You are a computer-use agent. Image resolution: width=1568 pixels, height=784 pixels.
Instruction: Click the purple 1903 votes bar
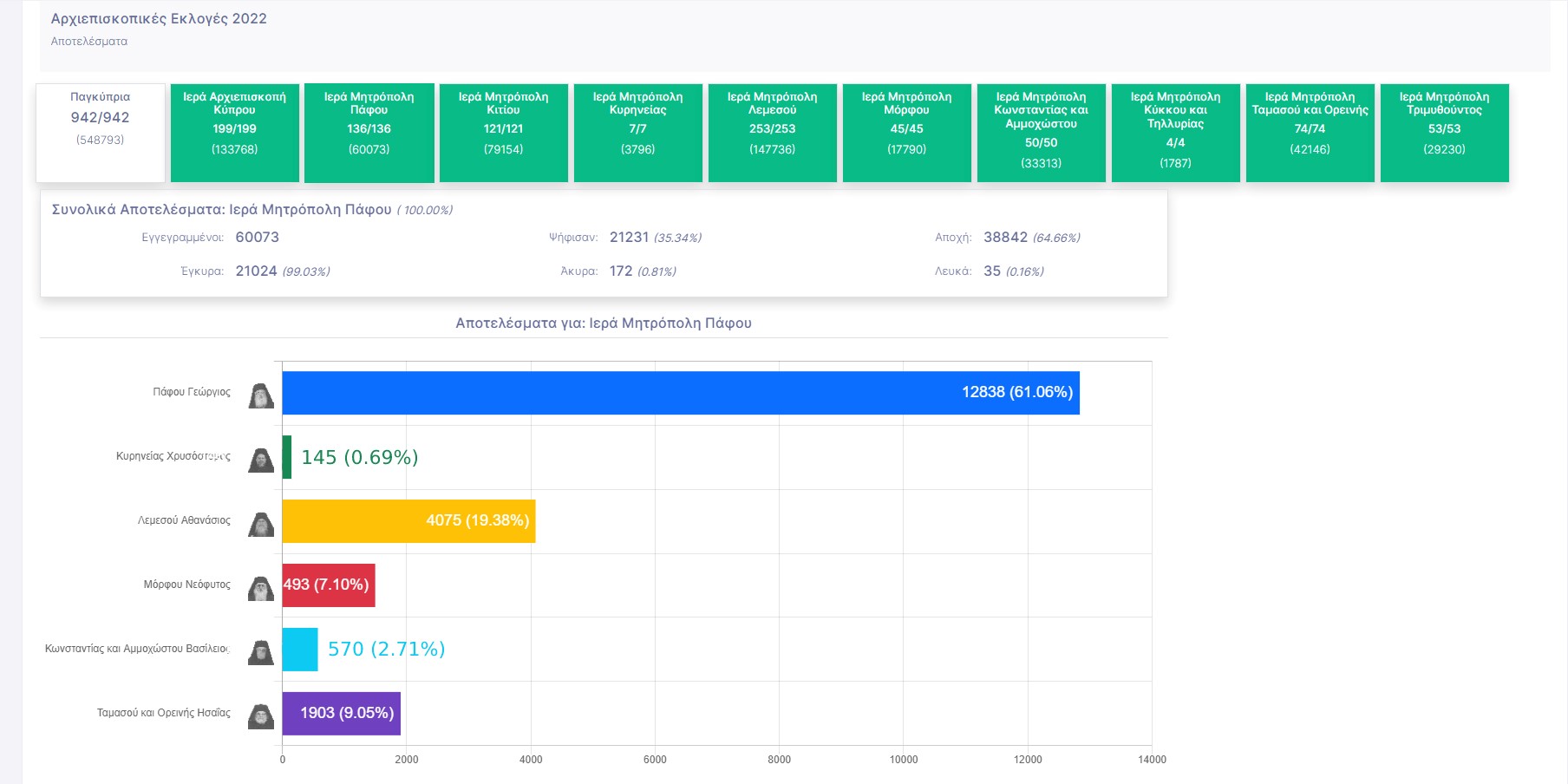click(x=342, y=713)
